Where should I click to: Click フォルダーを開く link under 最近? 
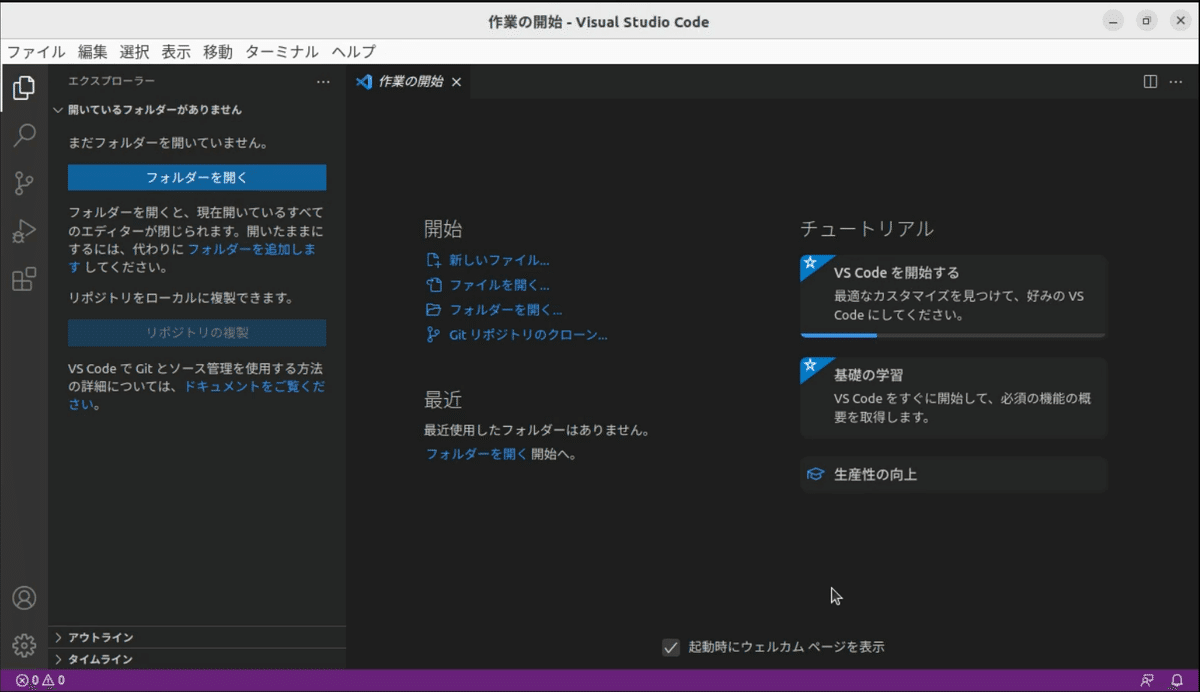pyautogui.click(x=476, y=453)
